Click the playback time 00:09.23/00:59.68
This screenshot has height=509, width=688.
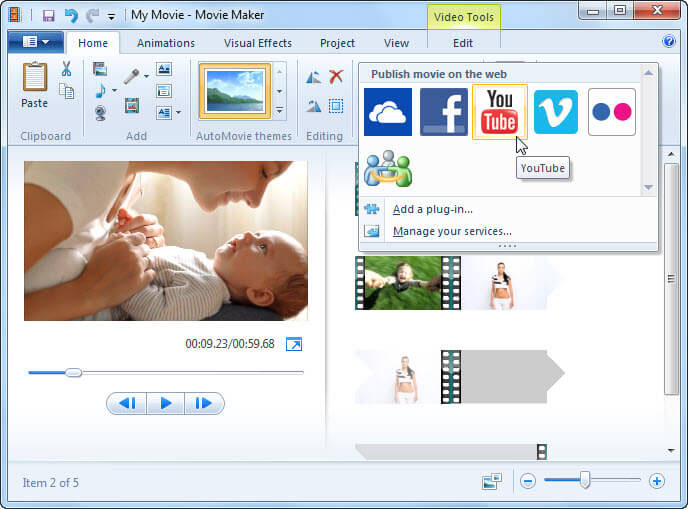pos(230,344)
